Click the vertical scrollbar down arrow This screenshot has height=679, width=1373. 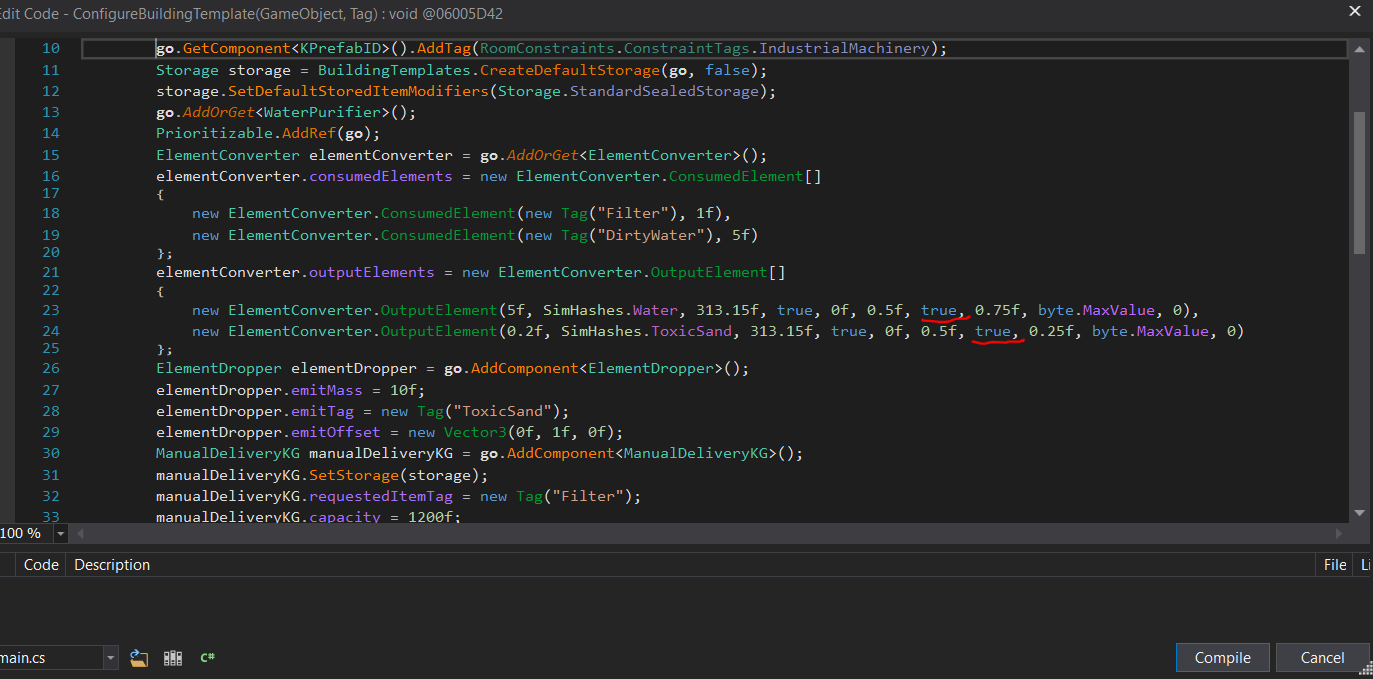pos(1359,512)
